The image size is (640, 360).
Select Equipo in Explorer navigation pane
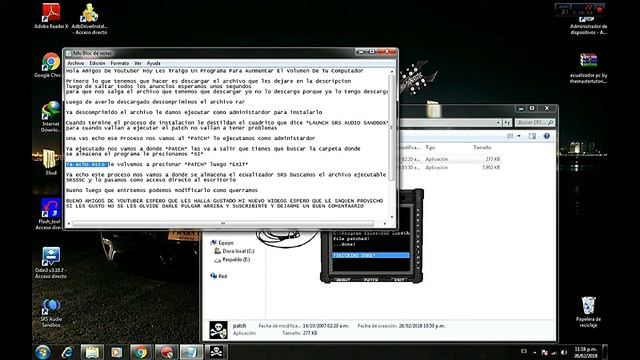pos(222,242)
